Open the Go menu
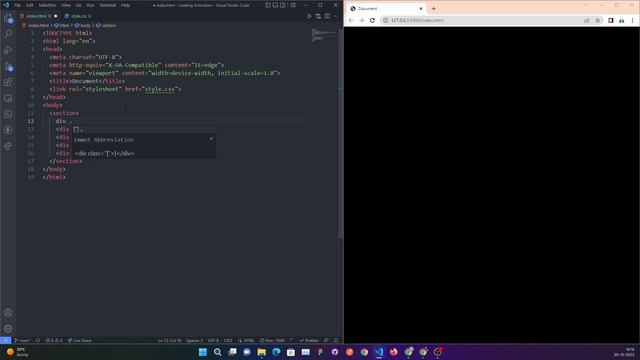Viewport: 640px width, 360px height. pyautogui.click(x=78, y=5)
